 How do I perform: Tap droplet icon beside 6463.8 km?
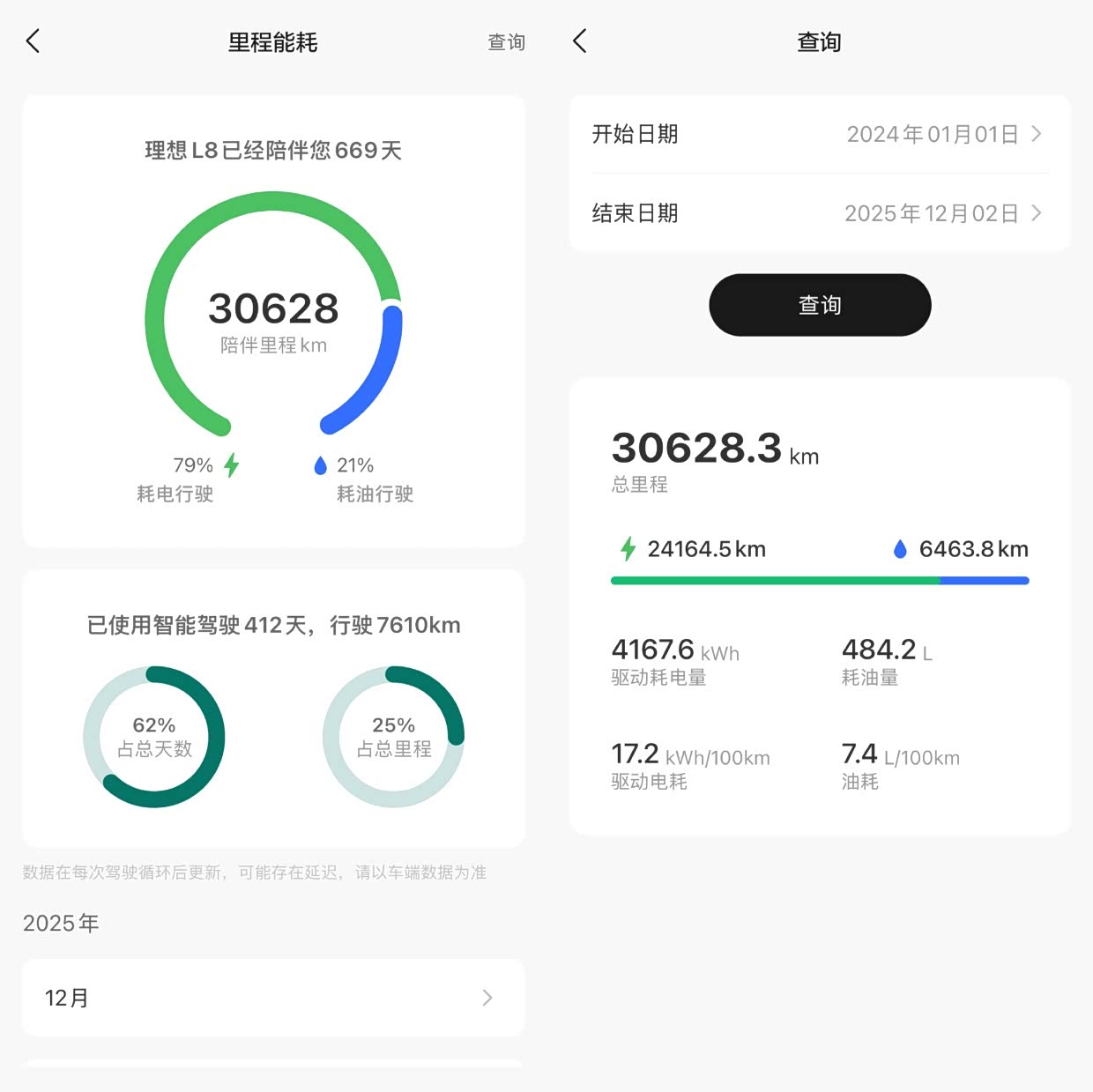tap(900, 549)
